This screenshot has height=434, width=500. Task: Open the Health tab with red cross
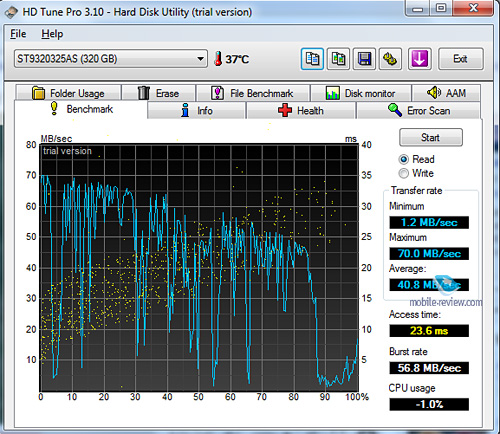click(301, 110)
